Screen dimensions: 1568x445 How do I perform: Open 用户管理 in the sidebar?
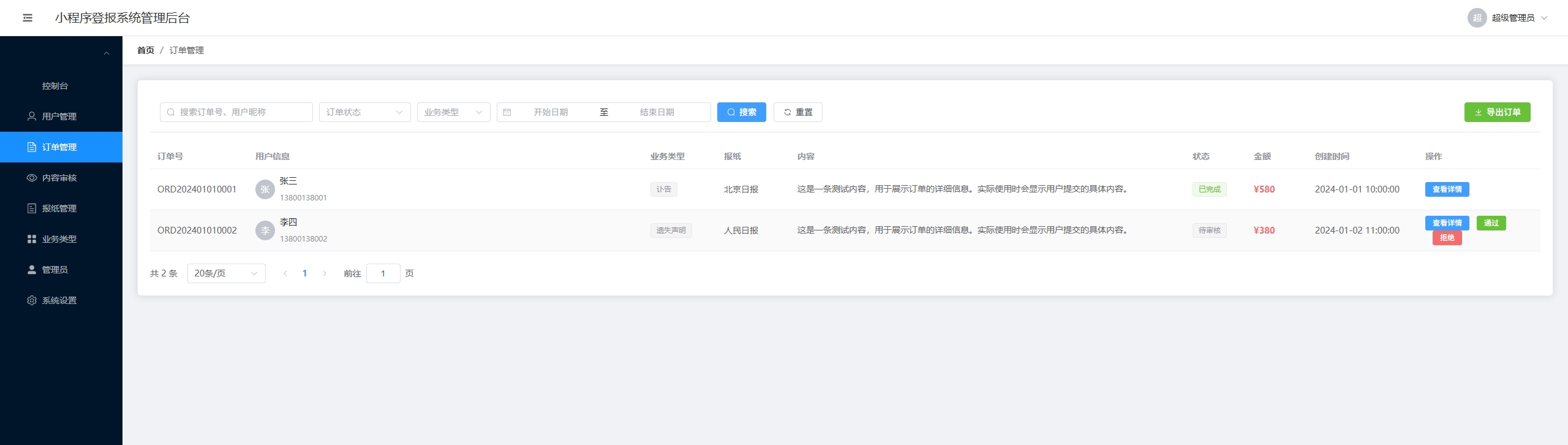point(59,116)
